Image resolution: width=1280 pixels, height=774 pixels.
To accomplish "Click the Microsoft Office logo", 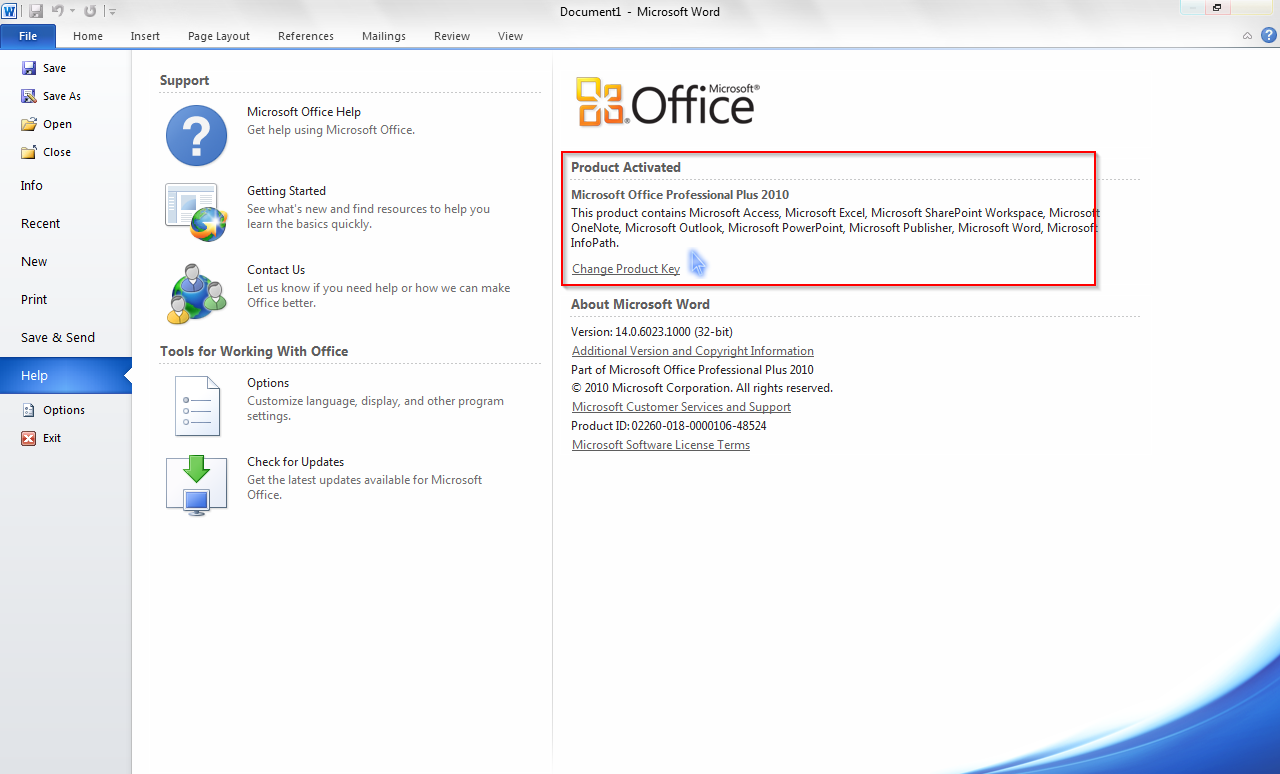I will [667, 102].
